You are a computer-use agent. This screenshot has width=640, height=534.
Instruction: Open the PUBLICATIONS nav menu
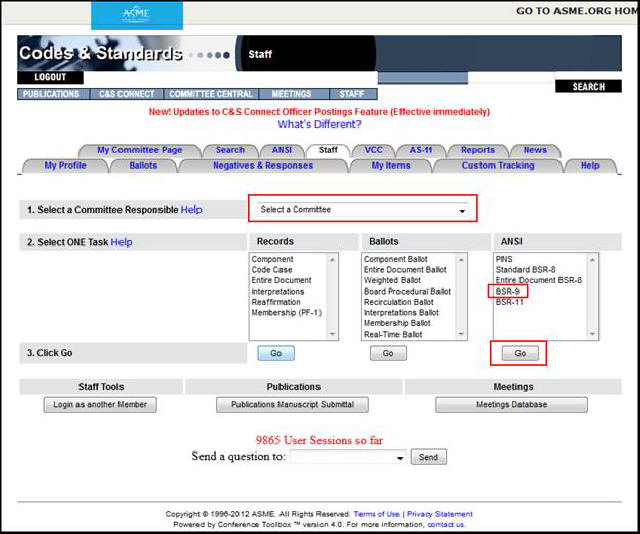click(x=51, y=94)
